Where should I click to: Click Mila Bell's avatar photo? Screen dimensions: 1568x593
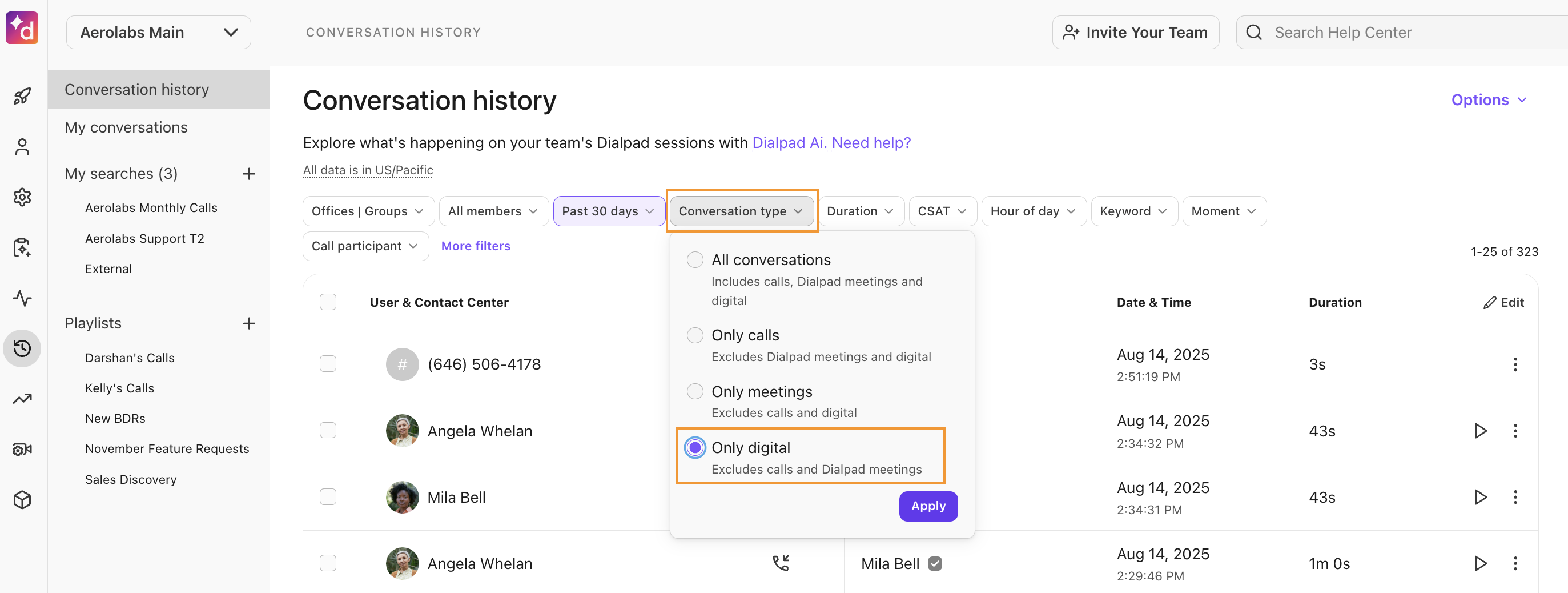tap(403, 498)
